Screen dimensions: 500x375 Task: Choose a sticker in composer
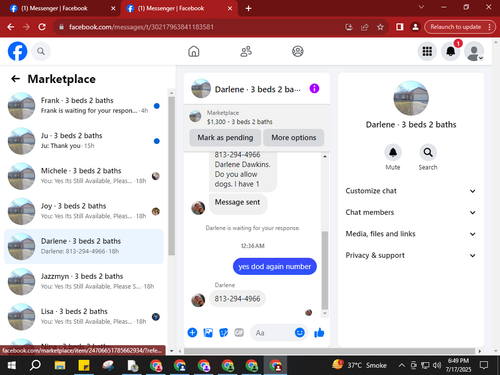pos(224,332)
